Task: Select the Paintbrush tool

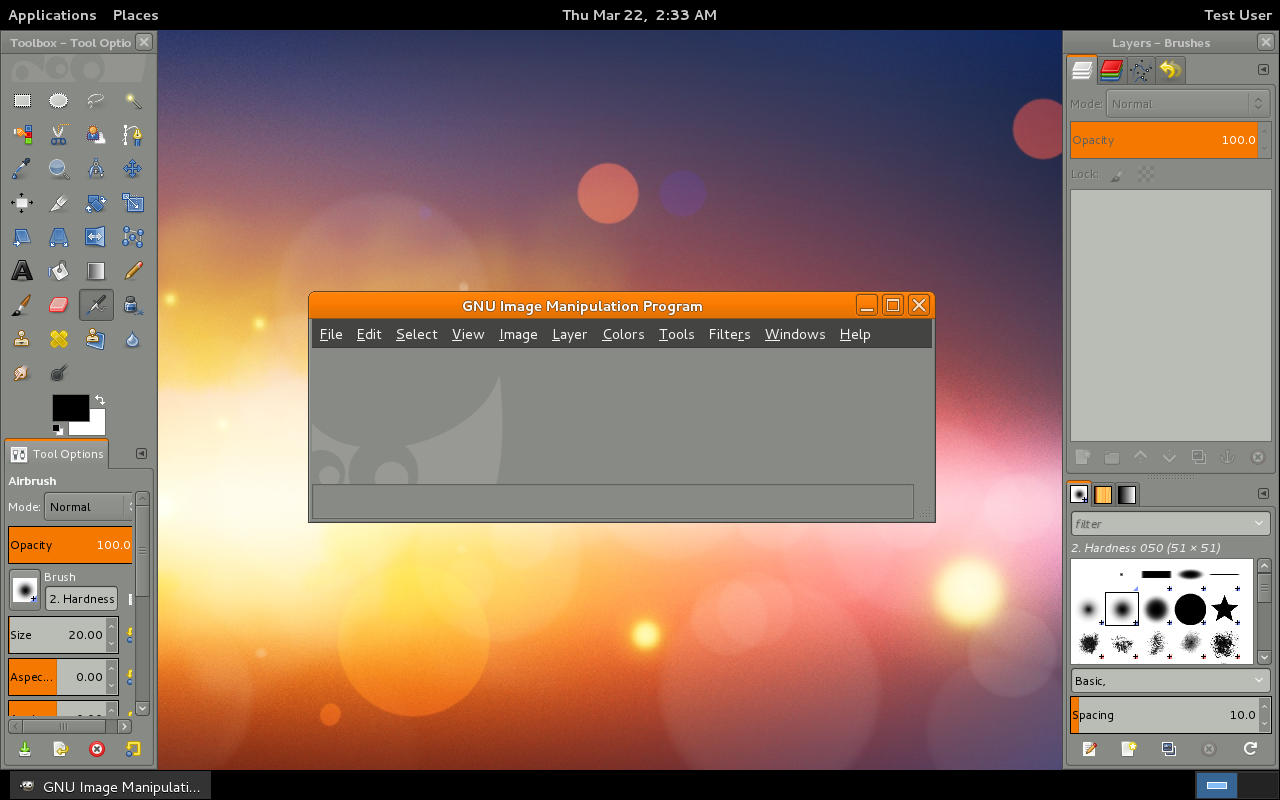Action: [x=22, y=304]
